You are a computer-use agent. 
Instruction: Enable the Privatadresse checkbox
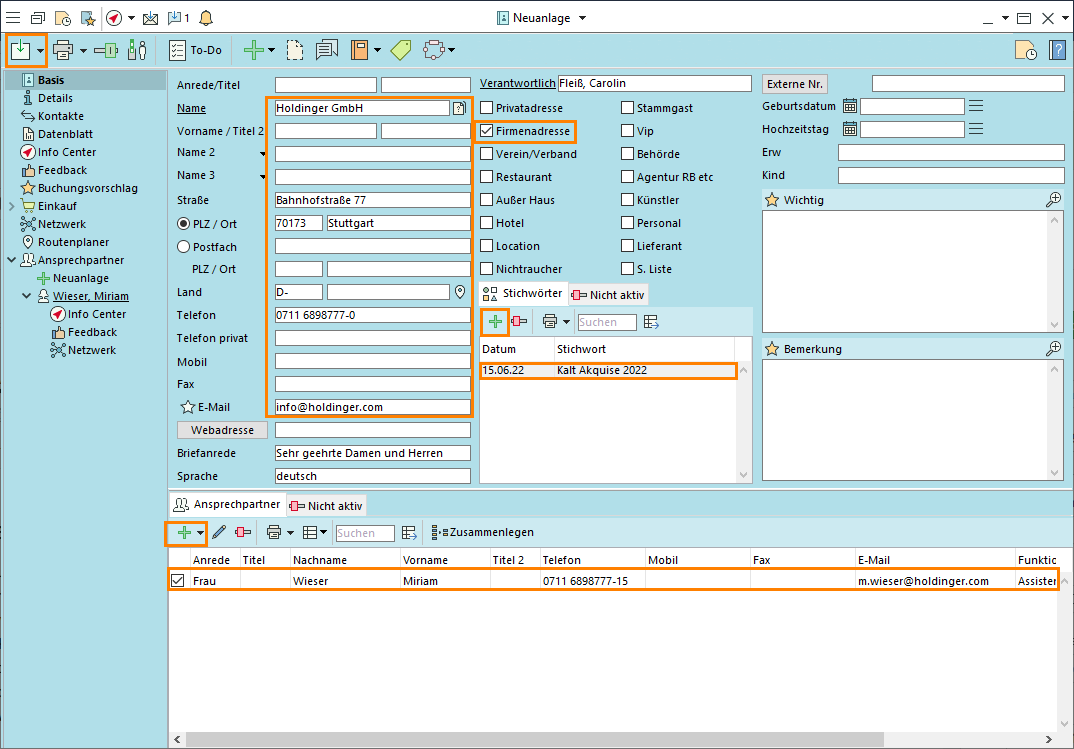click(x=487, y=108)
